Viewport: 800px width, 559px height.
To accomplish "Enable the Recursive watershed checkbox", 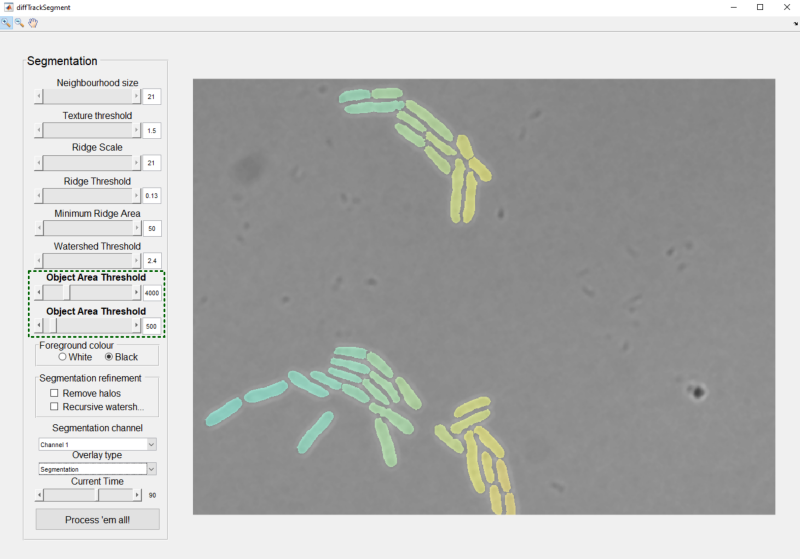I will 54,406.
